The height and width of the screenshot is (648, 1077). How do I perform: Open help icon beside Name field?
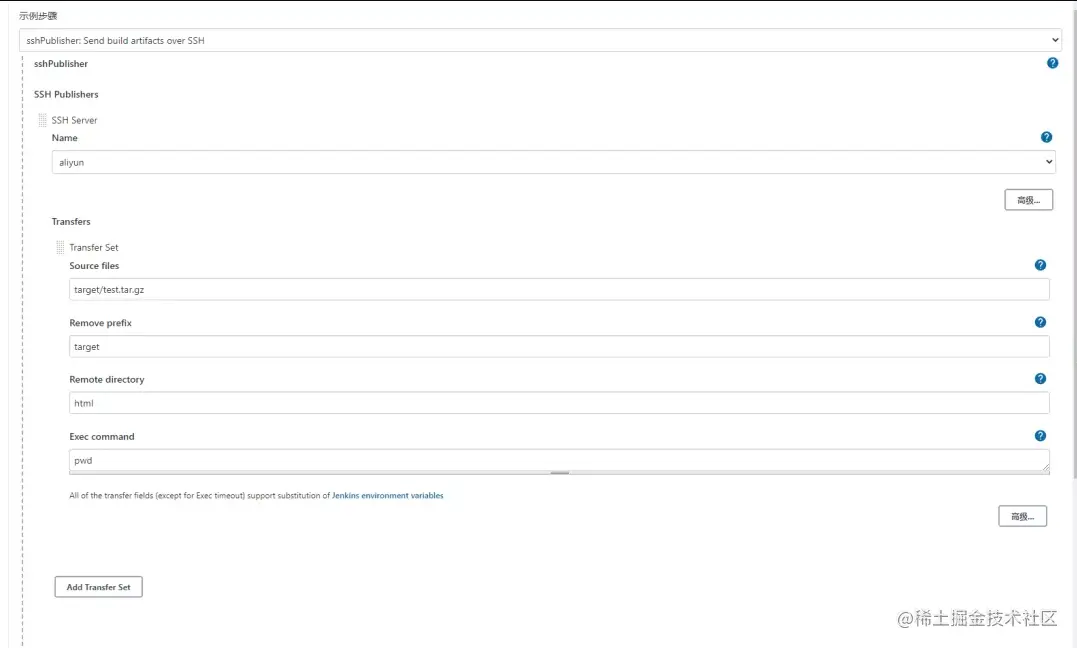(1046, 137)
